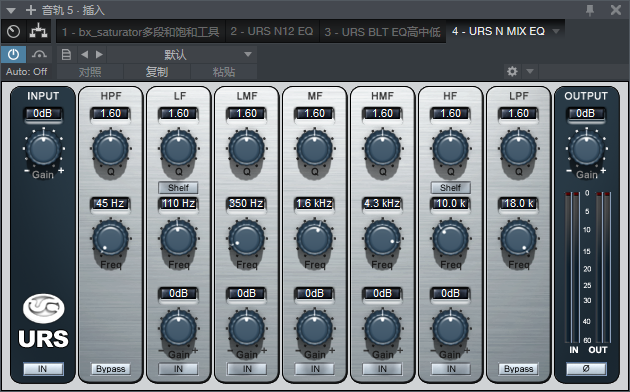Click the LMF 350 Hz frequency field
The height and width of the screenshot is (392, 630).
click(247, 204)
